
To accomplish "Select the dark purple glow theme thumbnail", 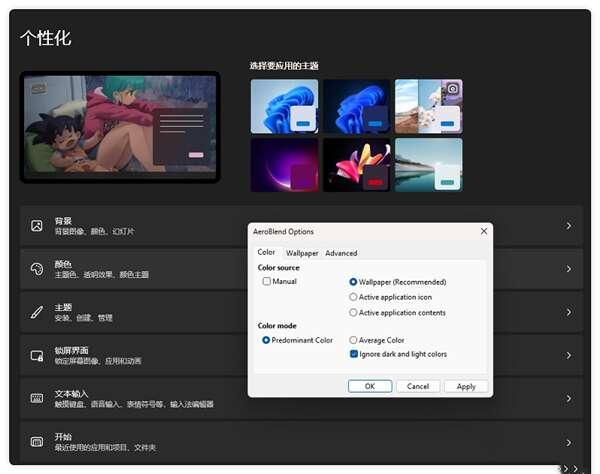I will (x=284, y=164).
